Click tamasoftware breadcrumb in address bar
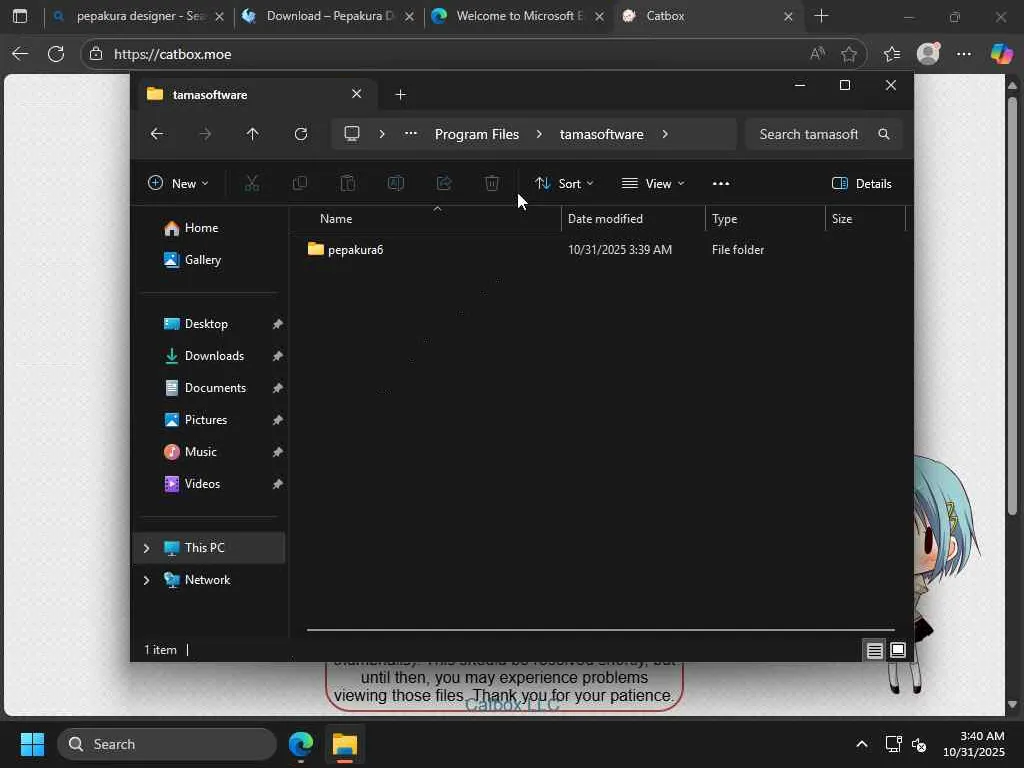 [601, 134]
